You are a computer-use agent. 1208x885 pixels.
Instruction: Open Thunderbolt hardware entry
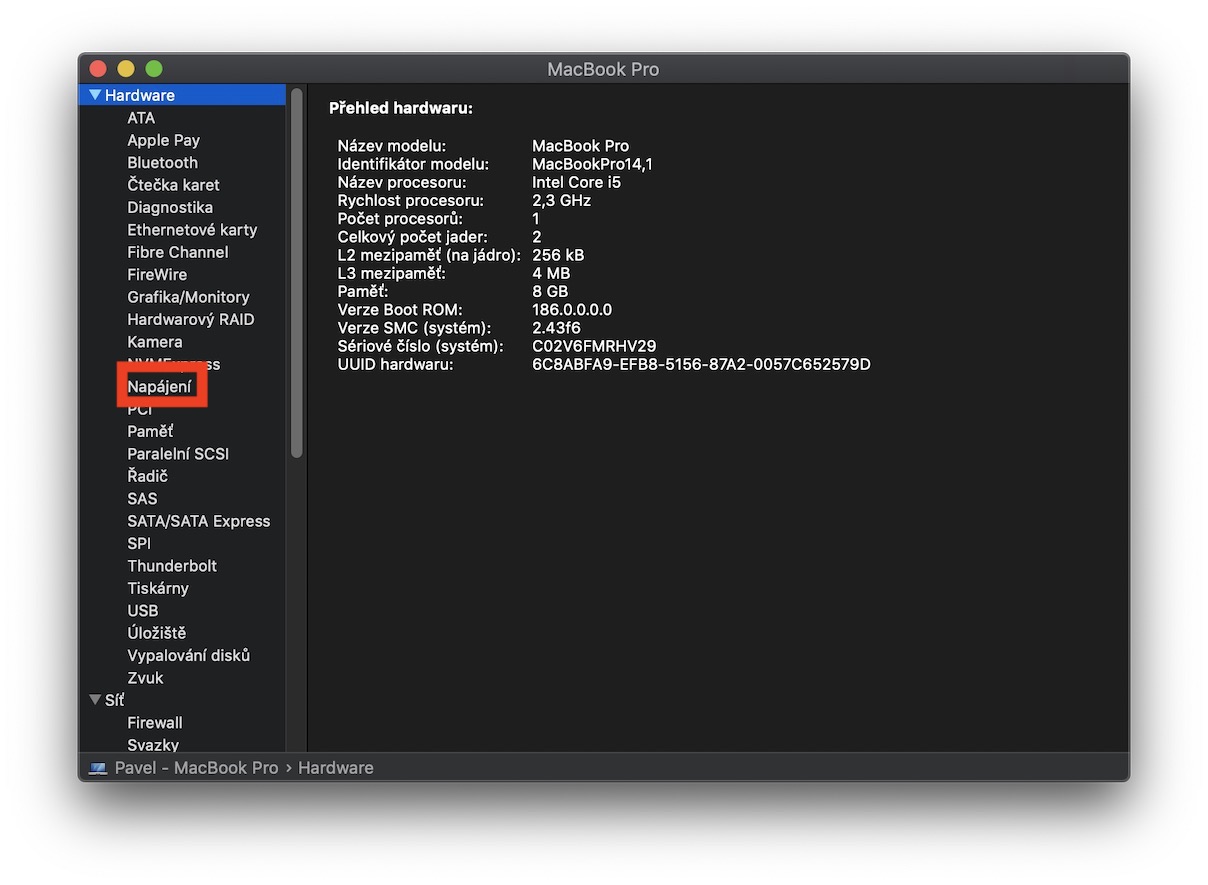(172, 566)
